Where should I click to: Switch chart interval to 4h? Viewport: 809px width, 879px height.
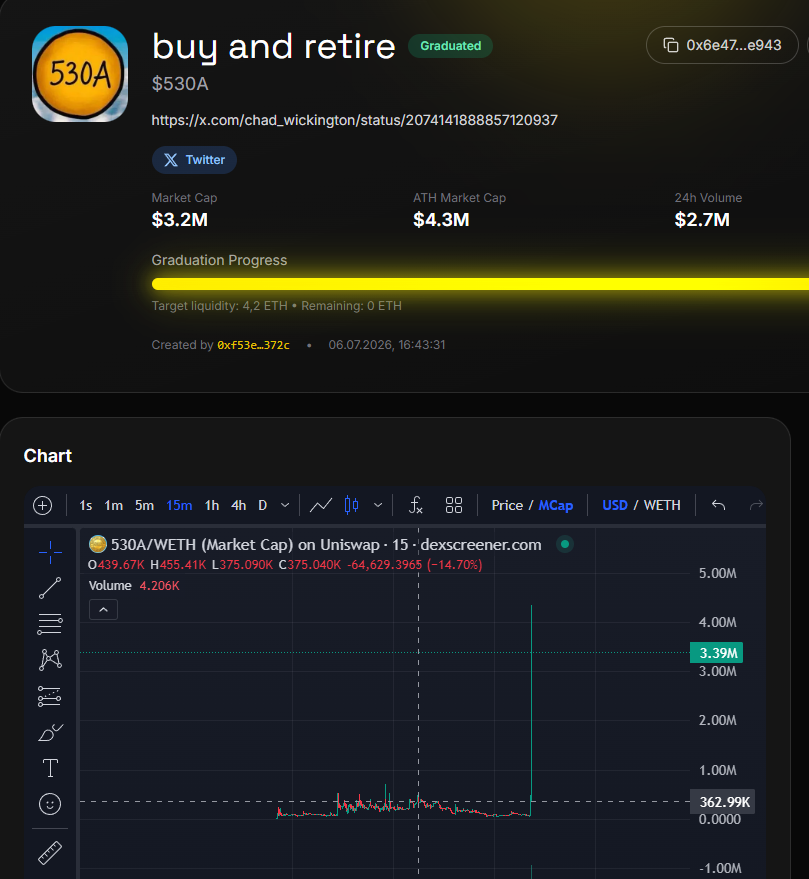pos(239,505)
